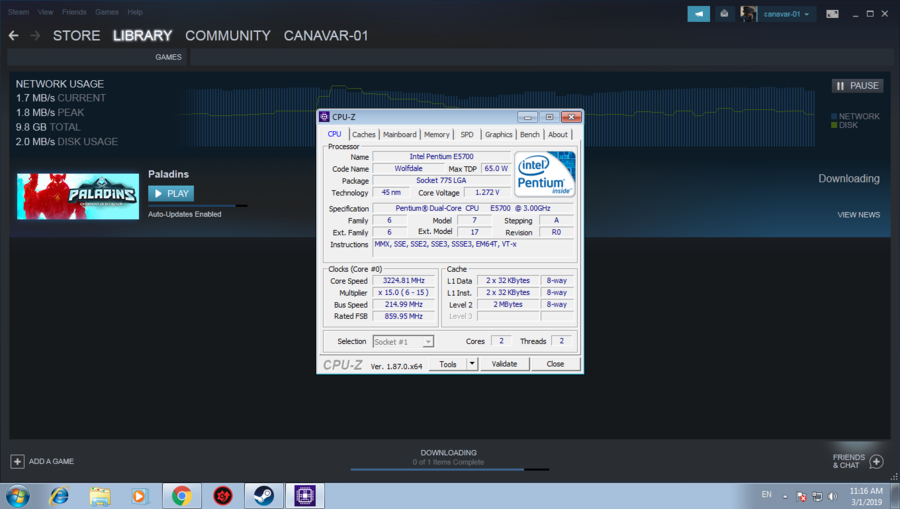Switch to the Graphics tab in CPU-Z

tap(498, 134)
